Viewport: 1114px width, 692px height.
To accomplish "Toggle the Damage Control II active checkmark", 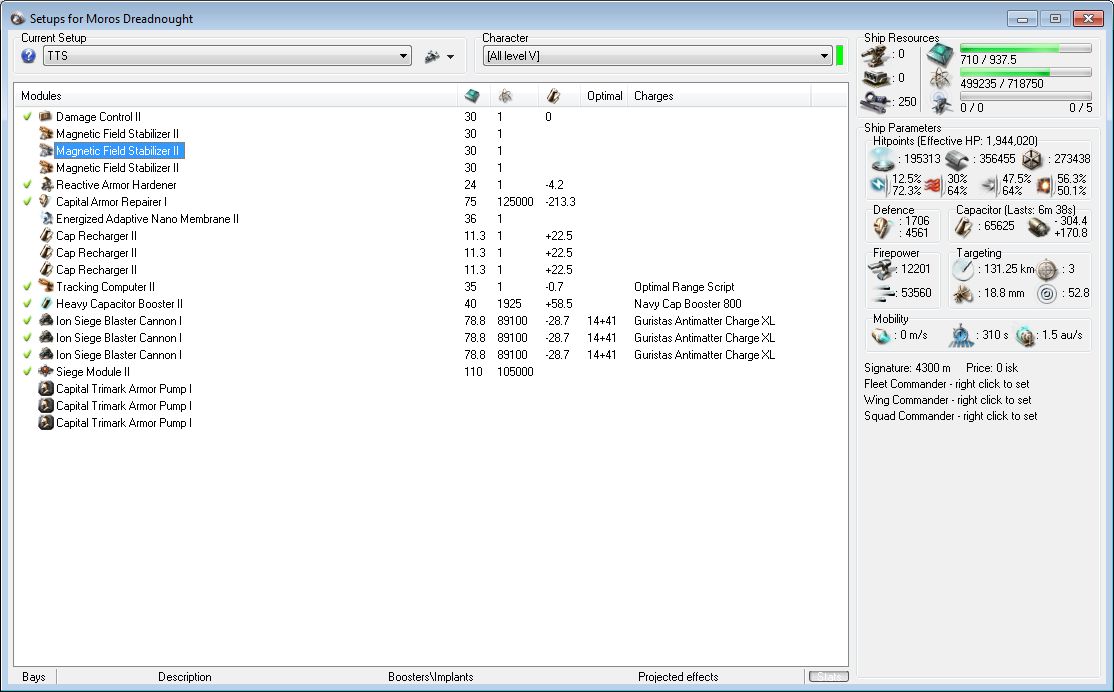I will pos(27,117).
